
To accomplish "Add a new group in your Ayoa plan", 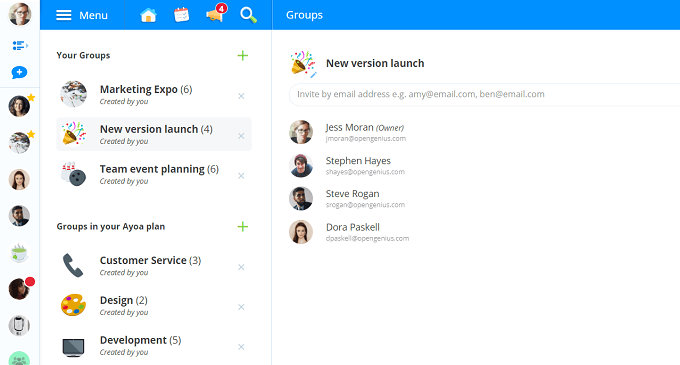I will [x=243, y=227].
